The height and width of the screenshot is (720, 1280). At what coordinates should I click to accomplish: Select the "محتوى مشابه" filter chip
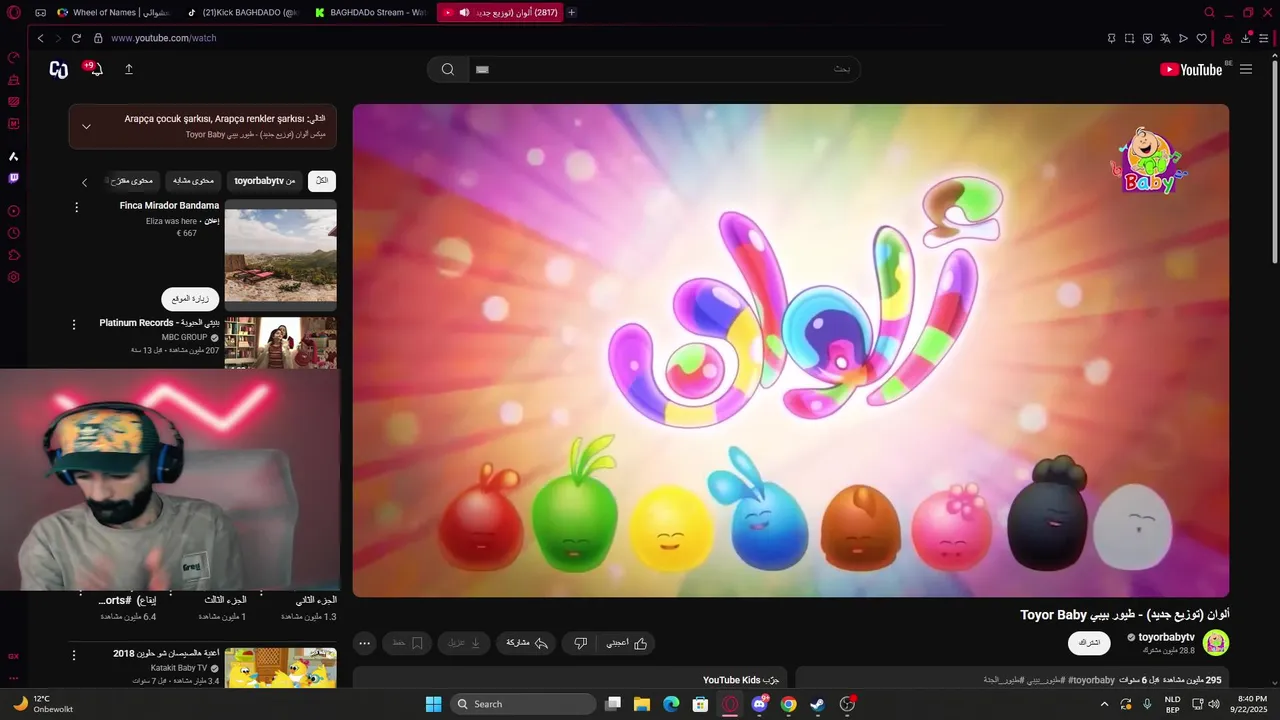194,181
